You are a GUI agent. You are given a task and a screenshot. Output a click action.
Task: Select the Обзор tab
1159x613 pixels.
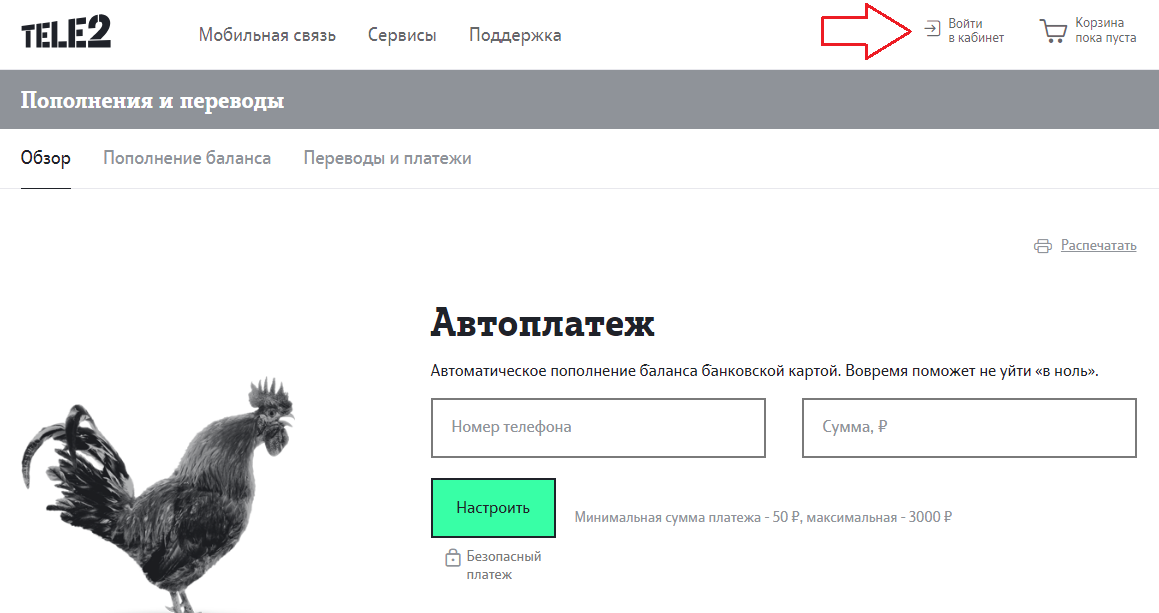45,158
